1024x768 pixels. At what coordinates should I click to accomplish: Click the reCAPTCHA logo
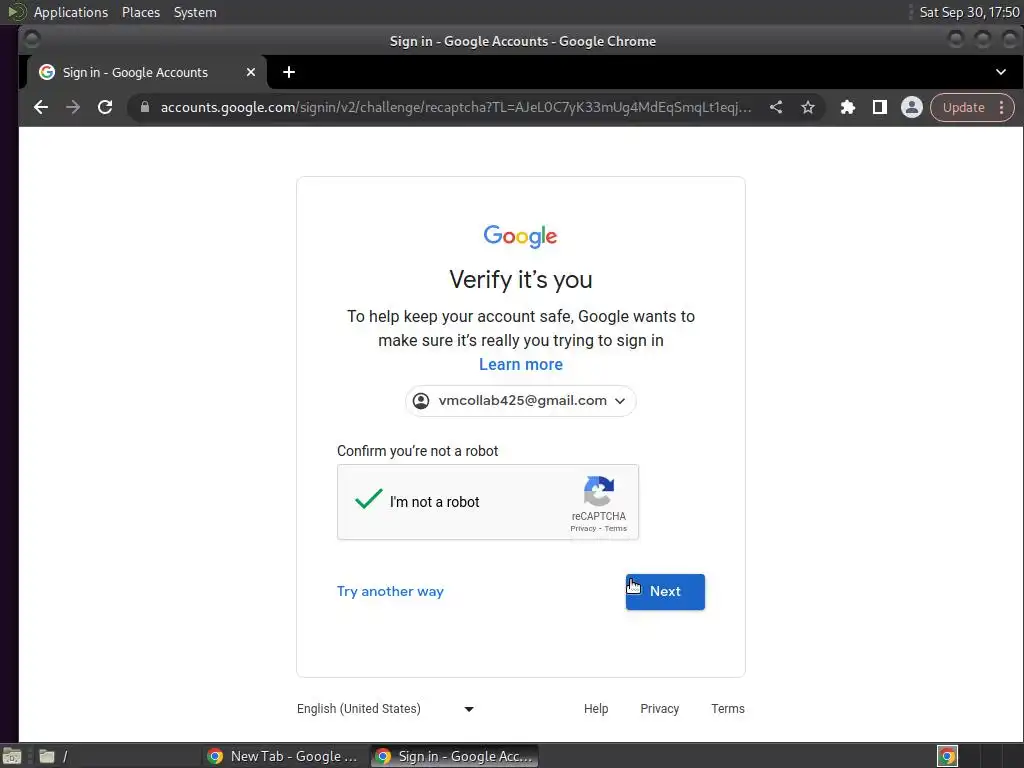pyautogui.click(x=599, y=491)
